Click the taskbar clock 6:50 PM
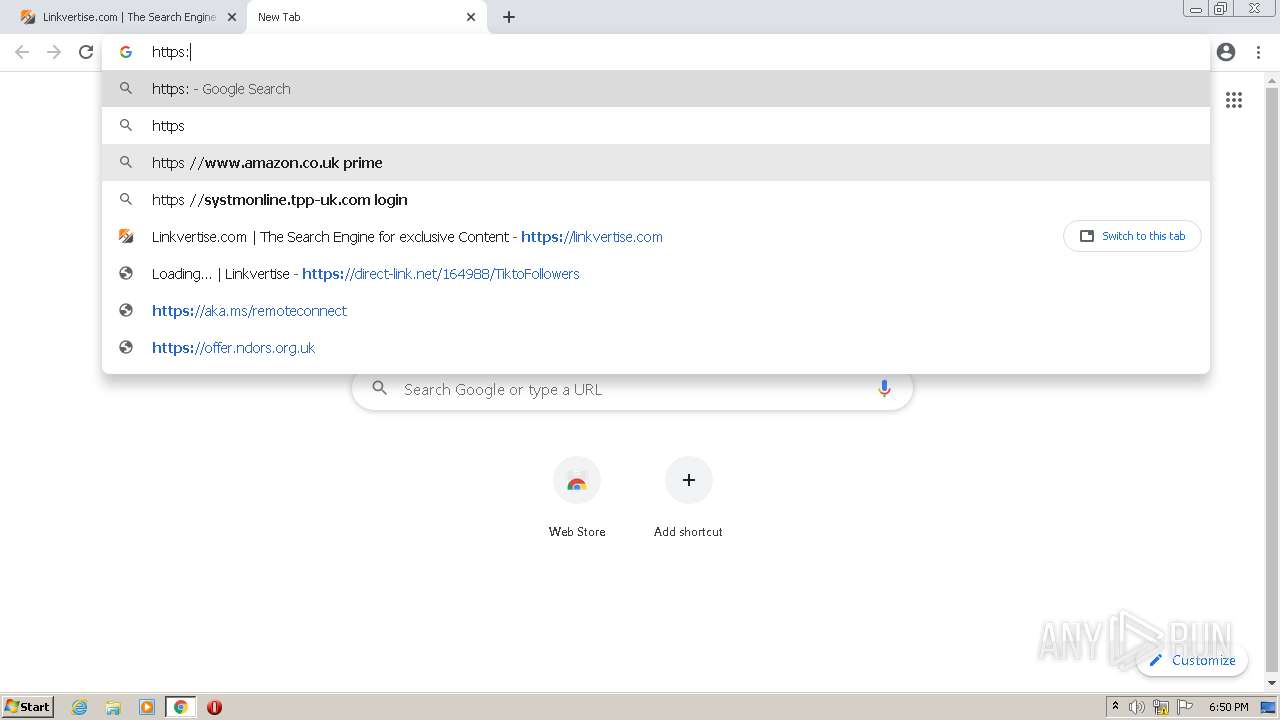 [x=1228, y=707]
